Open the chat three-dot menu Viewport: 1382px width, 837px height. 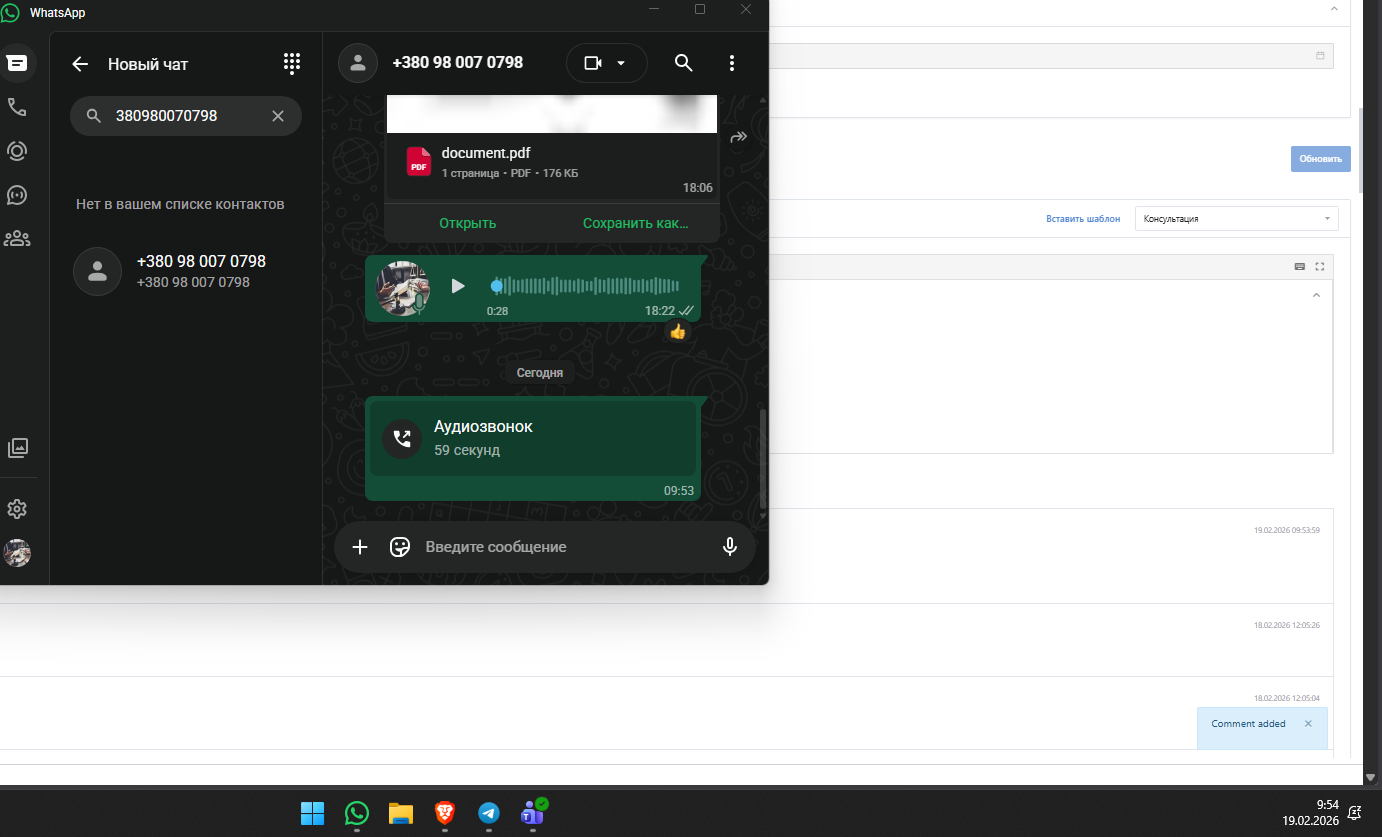pyautogui.click(x=732, y=63)
